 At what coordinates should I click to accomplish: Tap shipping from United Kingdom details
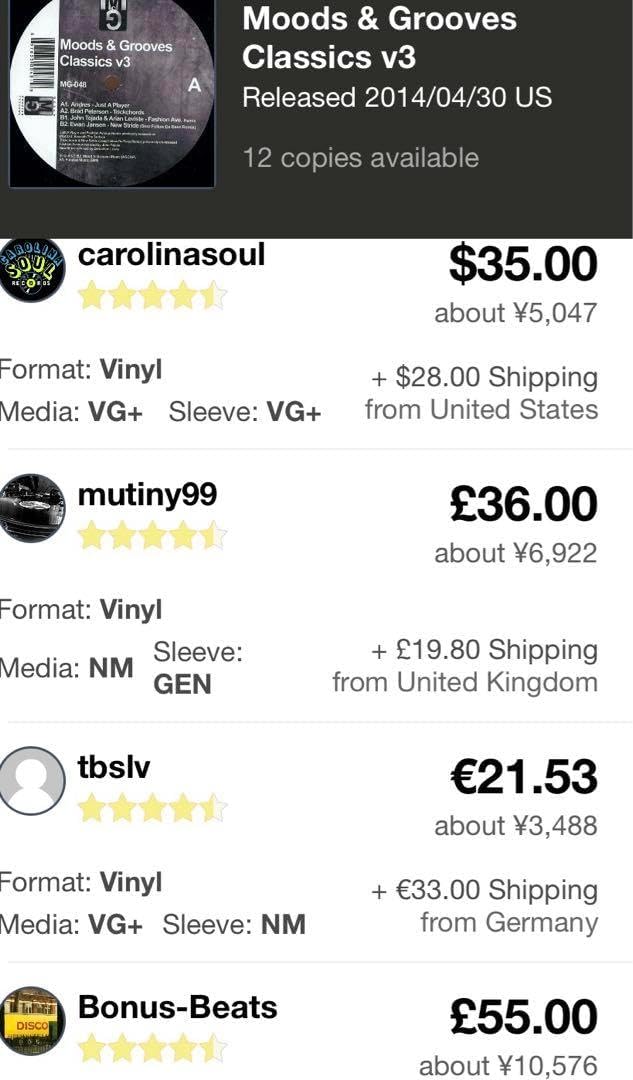pyautogui.click(x=465, y=667)
